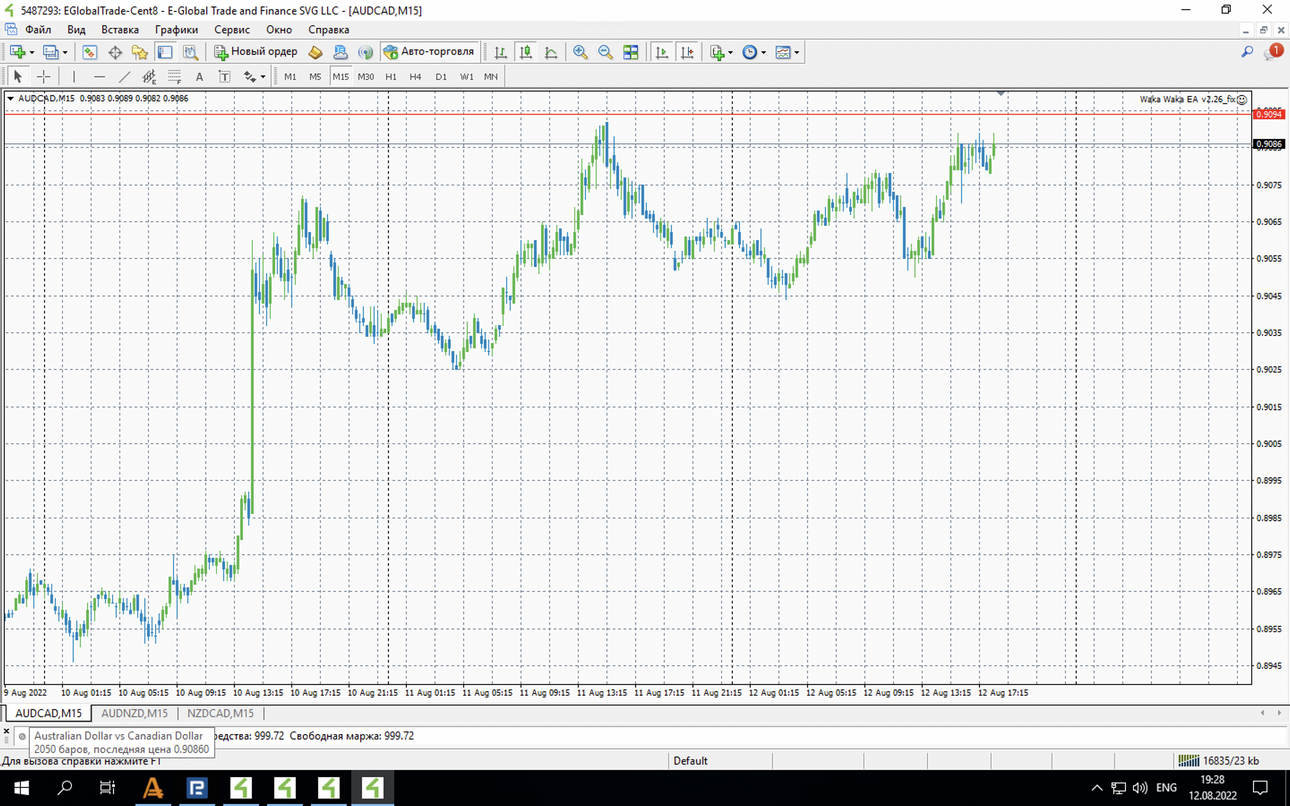Open Data Window crosshair icon
The image size is (1290, 806).
click(x=115, y=52)
